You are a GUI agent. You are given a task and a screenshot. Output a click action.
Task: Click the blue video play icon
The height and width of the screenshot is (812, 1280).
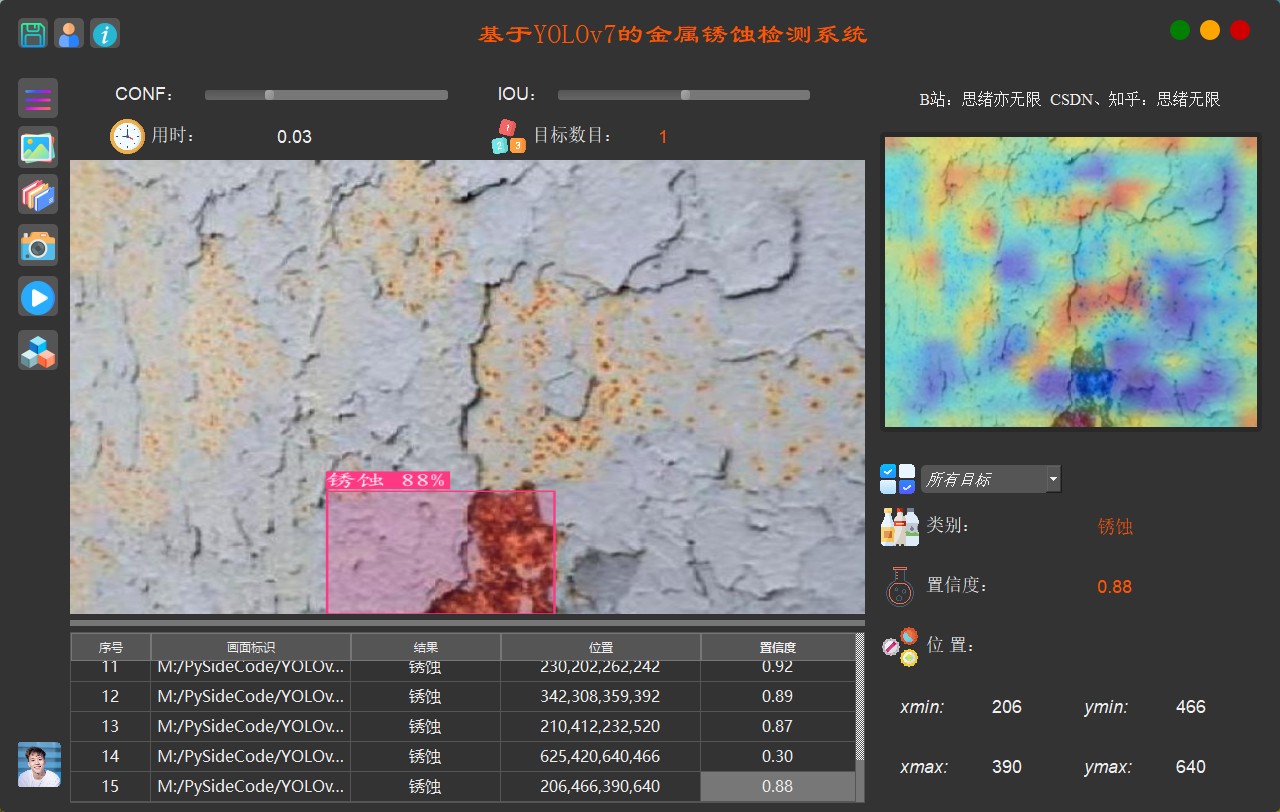tap(38, 297)
